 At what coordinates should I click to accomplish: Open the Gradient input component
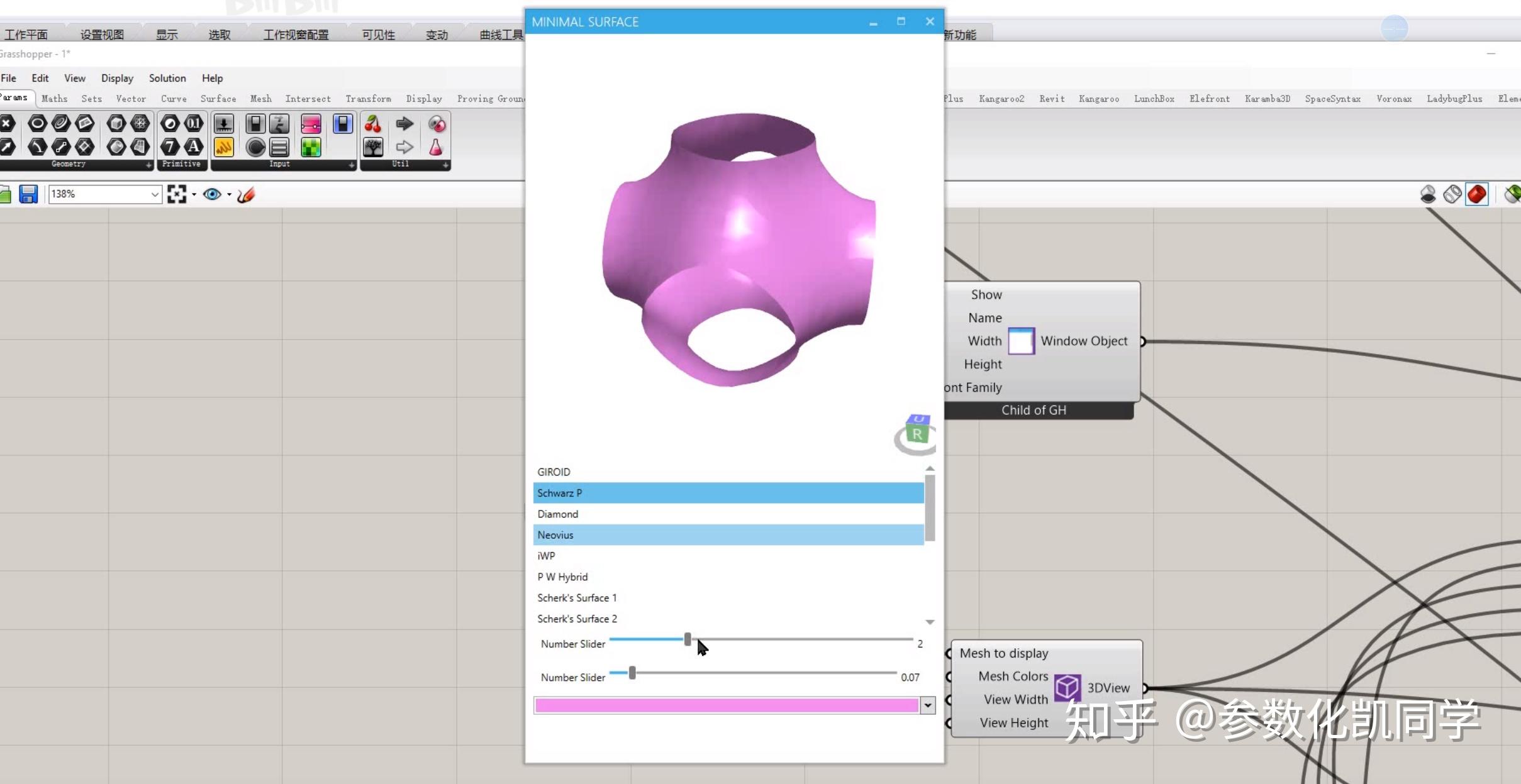(311, 124)
